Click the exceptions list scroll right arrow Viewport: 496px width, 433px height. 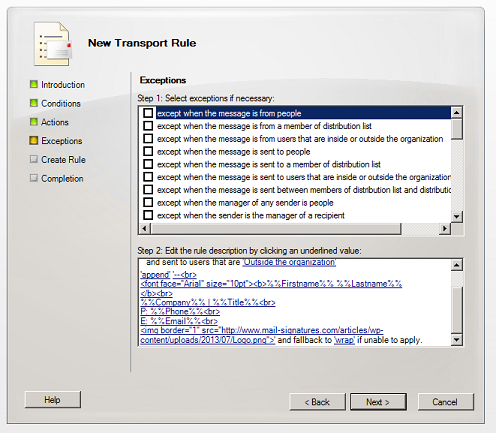[x=445, y=229]
